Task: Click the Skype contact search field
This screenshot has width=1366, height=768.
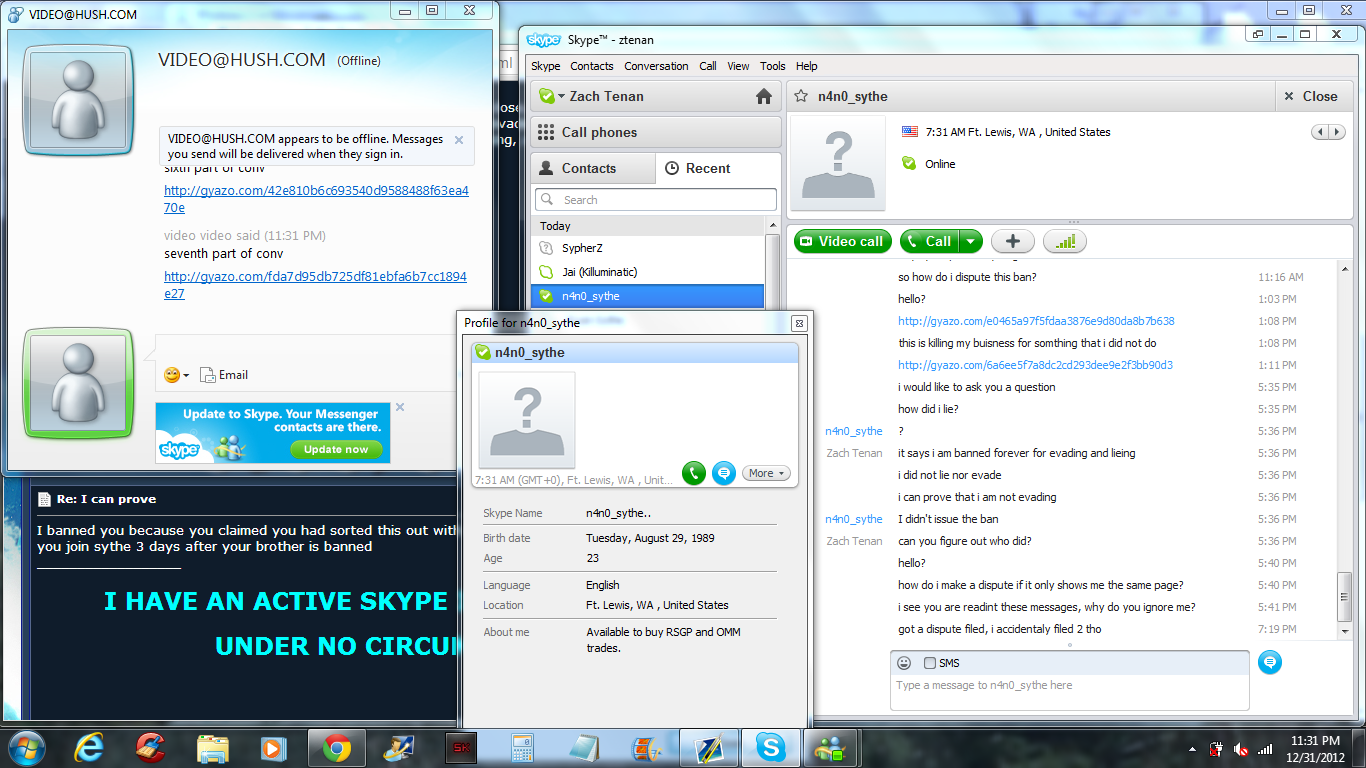Action: (656, 199)
